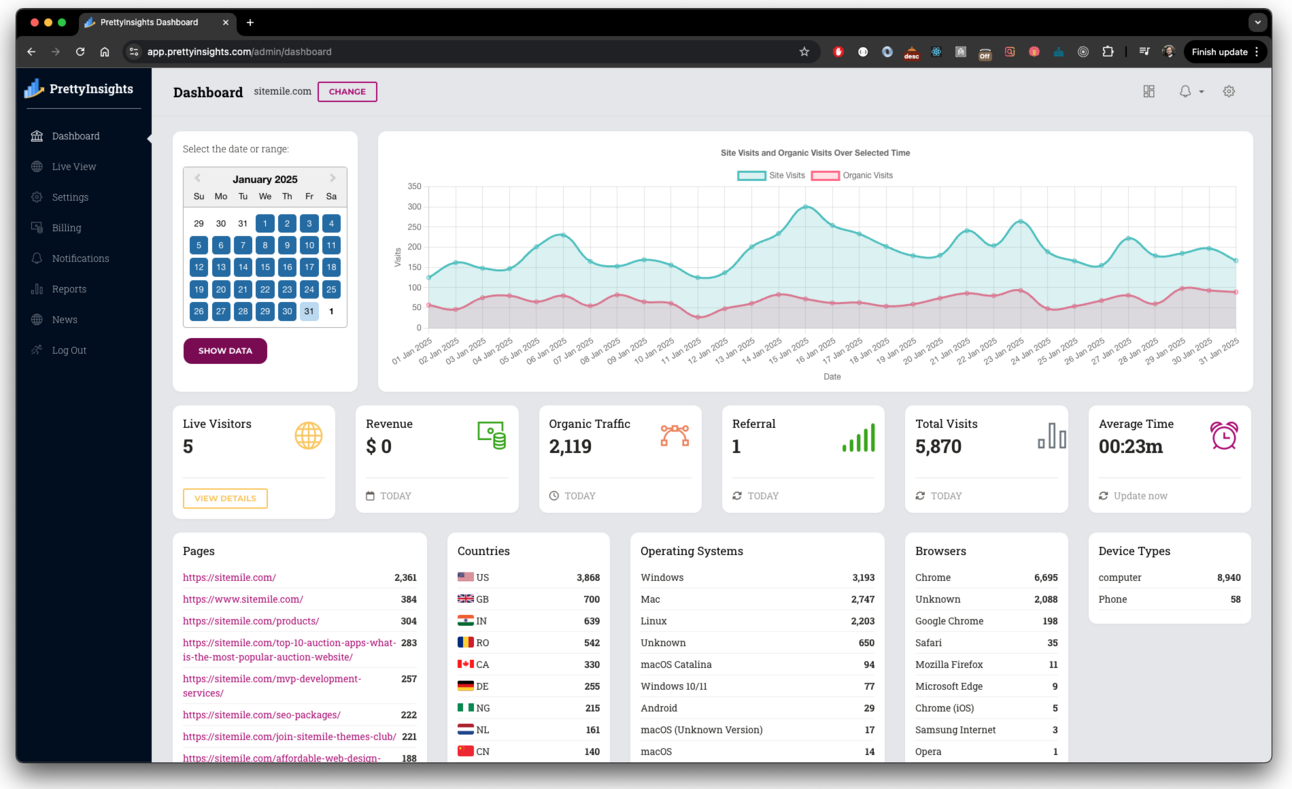Click the notification bell in the top bar

(1184, 91)
